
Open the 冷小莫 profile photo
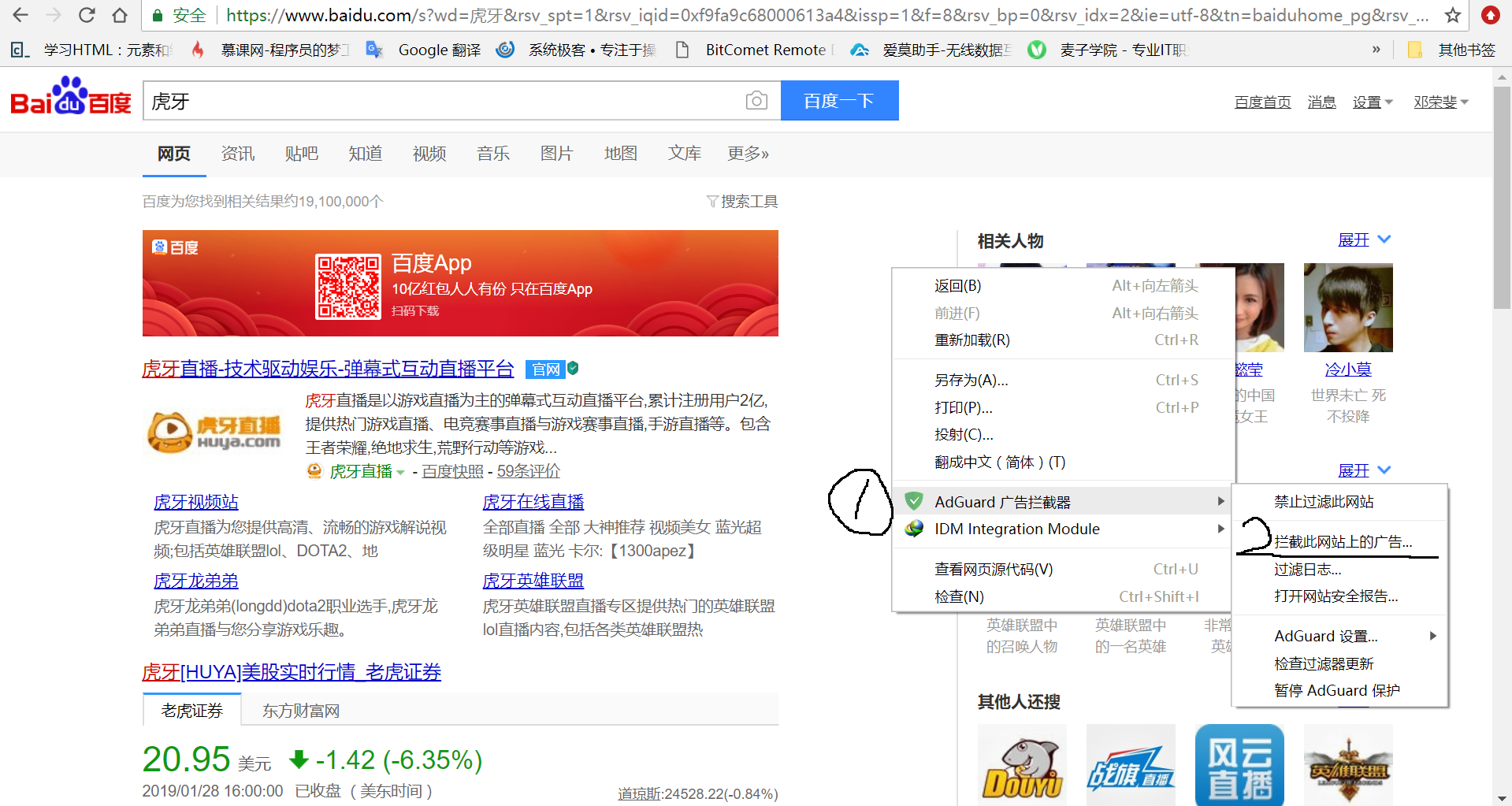[1348, 307]
